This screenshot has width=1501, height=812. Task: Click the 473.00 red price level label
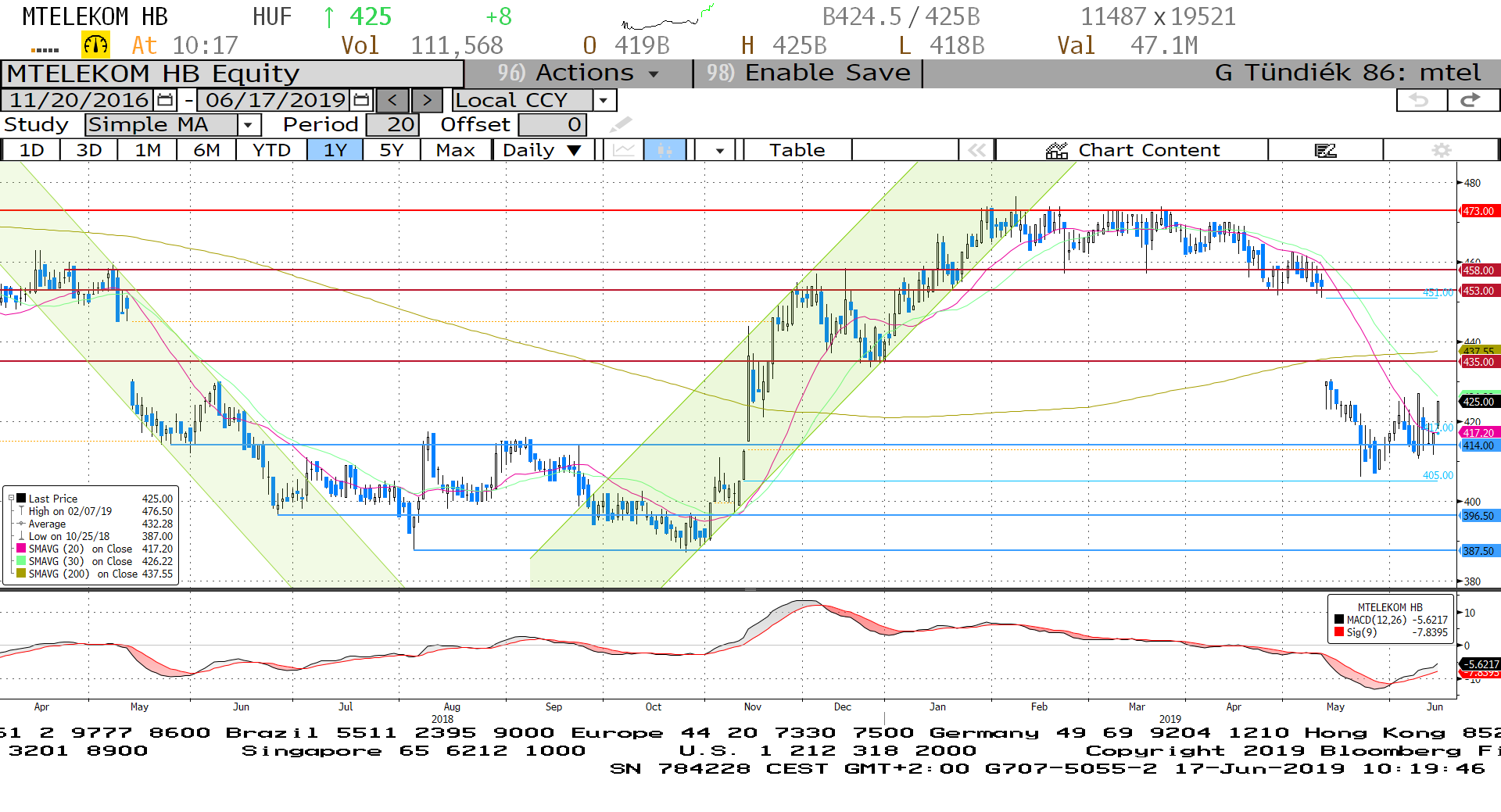click(x=1478, y=211)
